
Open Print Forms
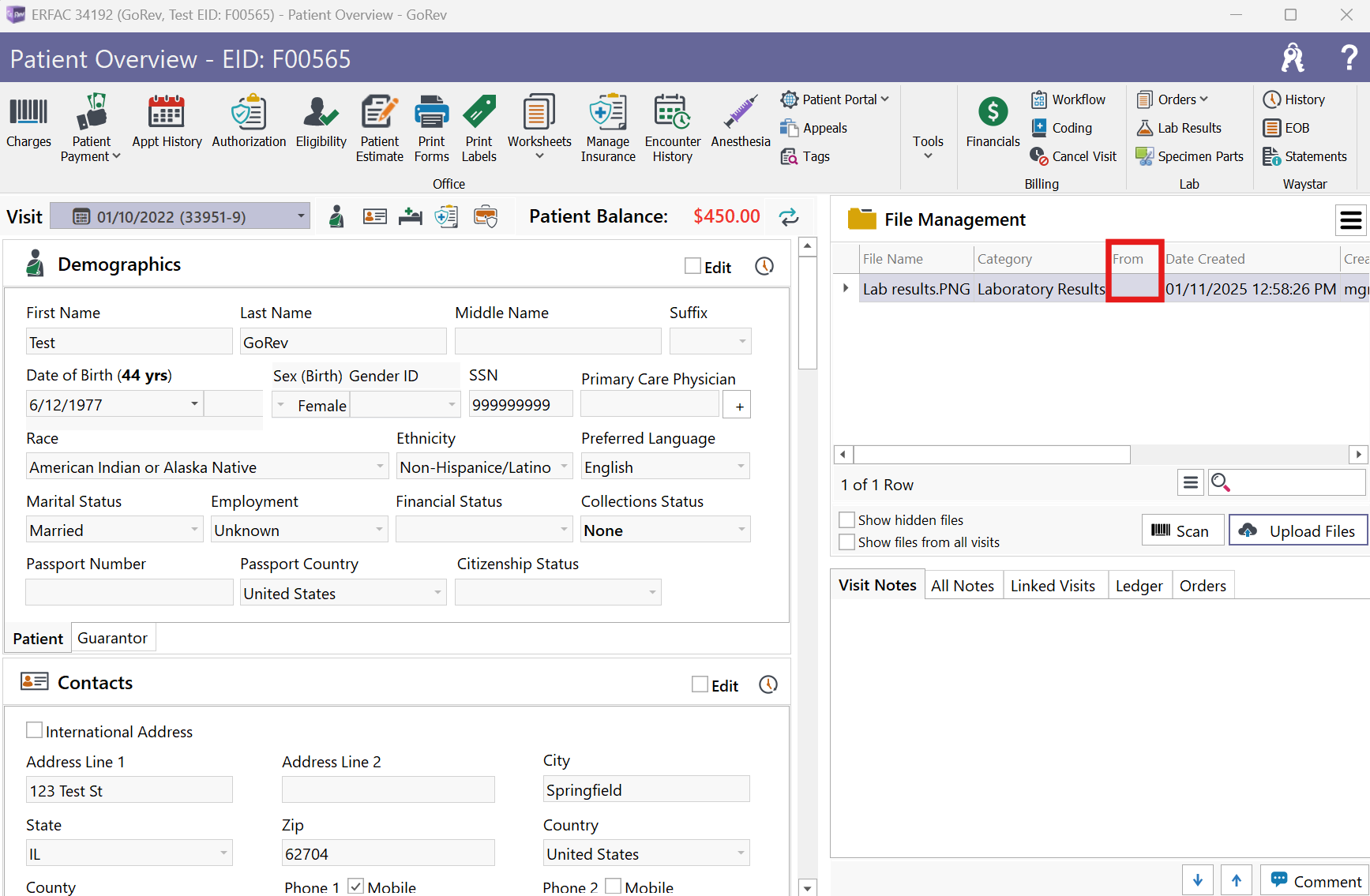pos(431,128)
